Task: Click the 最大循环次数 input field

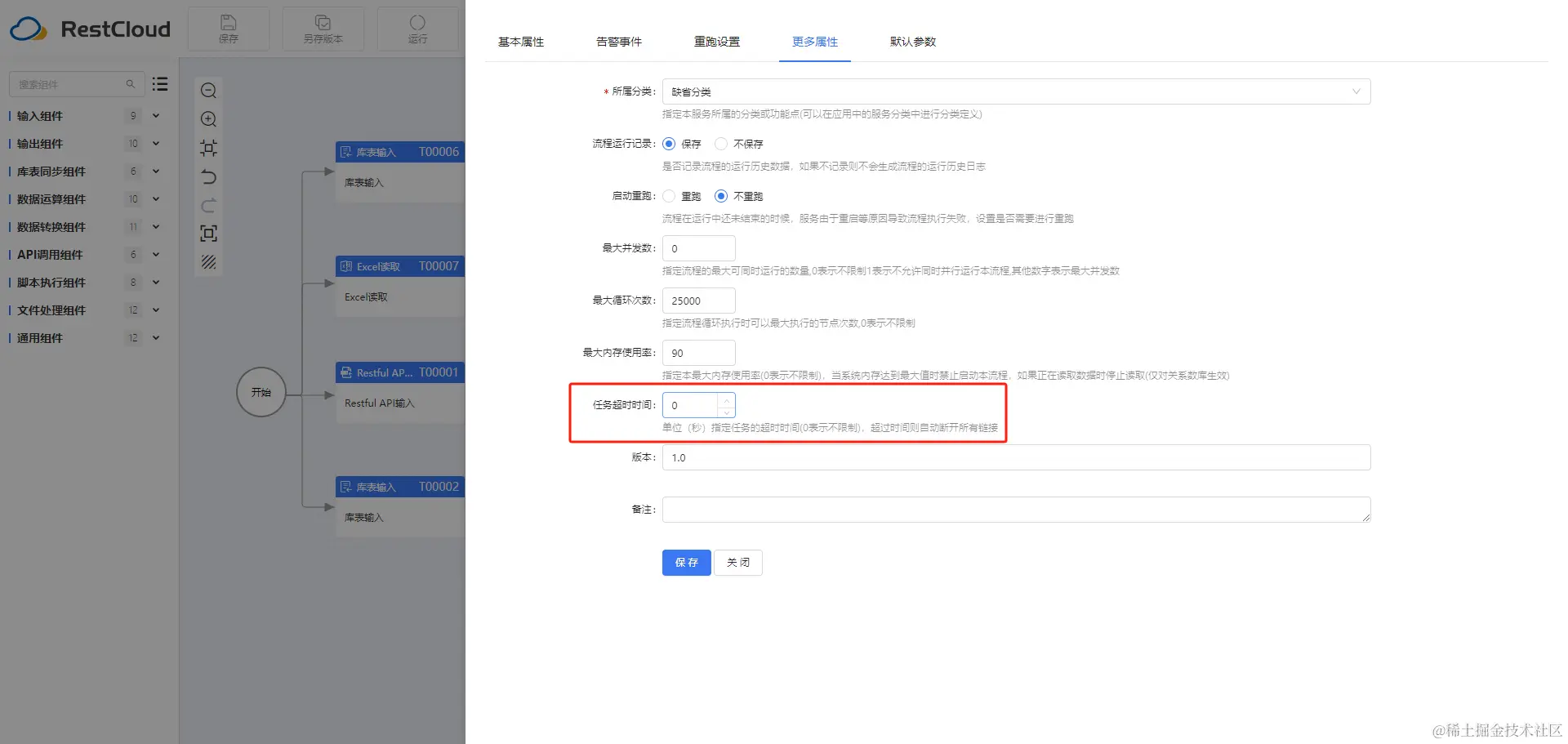Action: 699,301
